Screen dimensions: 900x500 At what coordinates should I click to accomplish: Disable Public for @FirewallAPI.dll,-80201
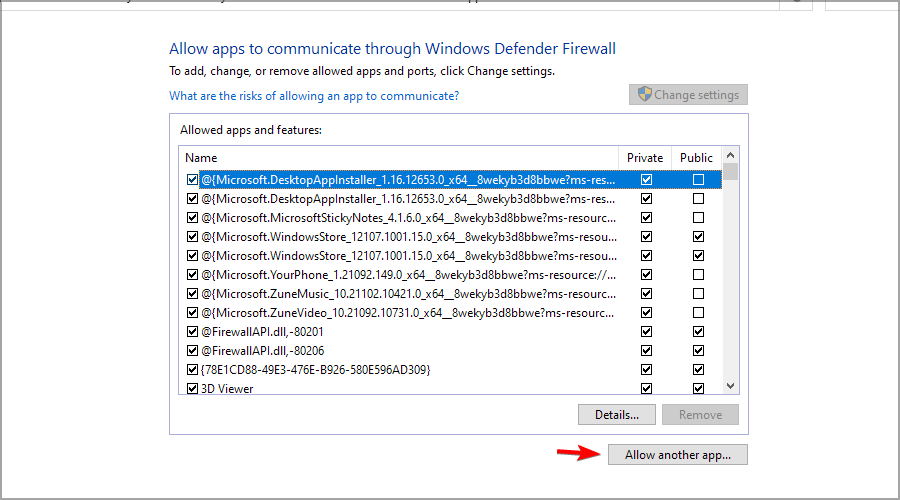pyautogui.click(x=698, y=331)
